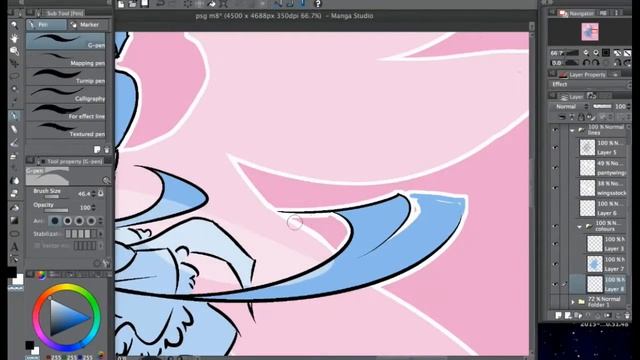Click the white sub color swatch
The height and width of the screenshot is (360, 640).
pos(18,279)
